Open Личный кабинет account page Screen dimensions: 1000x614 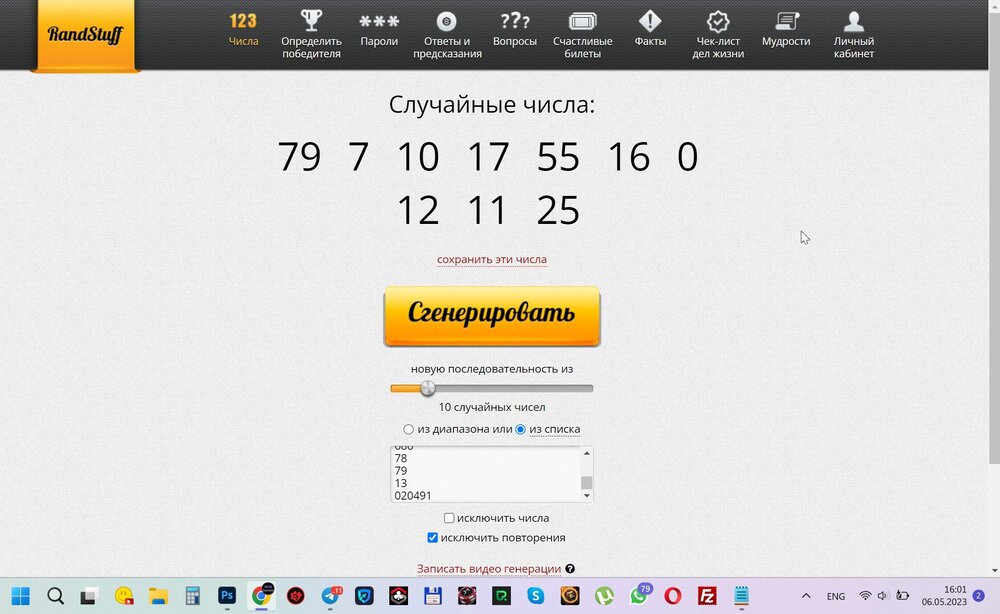(x=854, y=34)
